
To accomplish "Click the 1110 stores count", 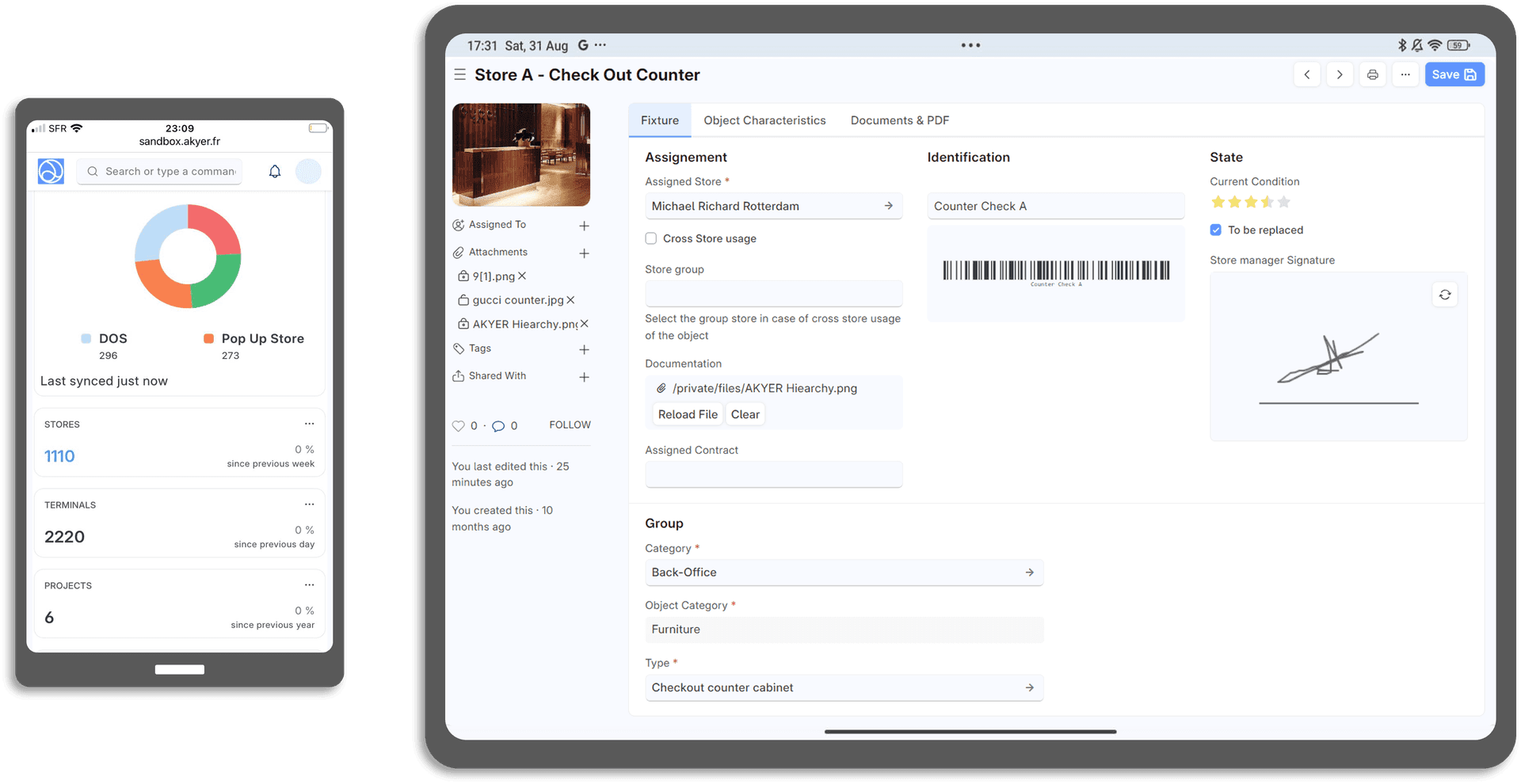I will click(x=59, y=456).
